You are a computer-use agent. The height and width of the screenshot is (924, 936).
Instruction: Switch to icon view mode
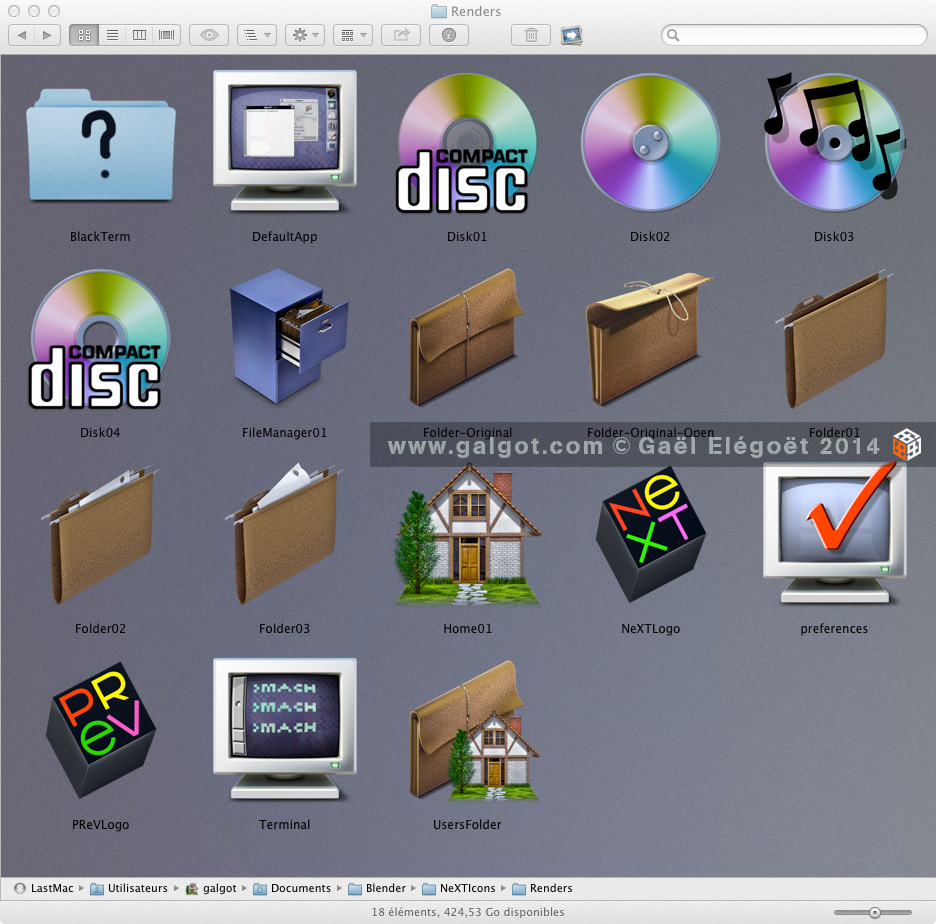[84, 35]
